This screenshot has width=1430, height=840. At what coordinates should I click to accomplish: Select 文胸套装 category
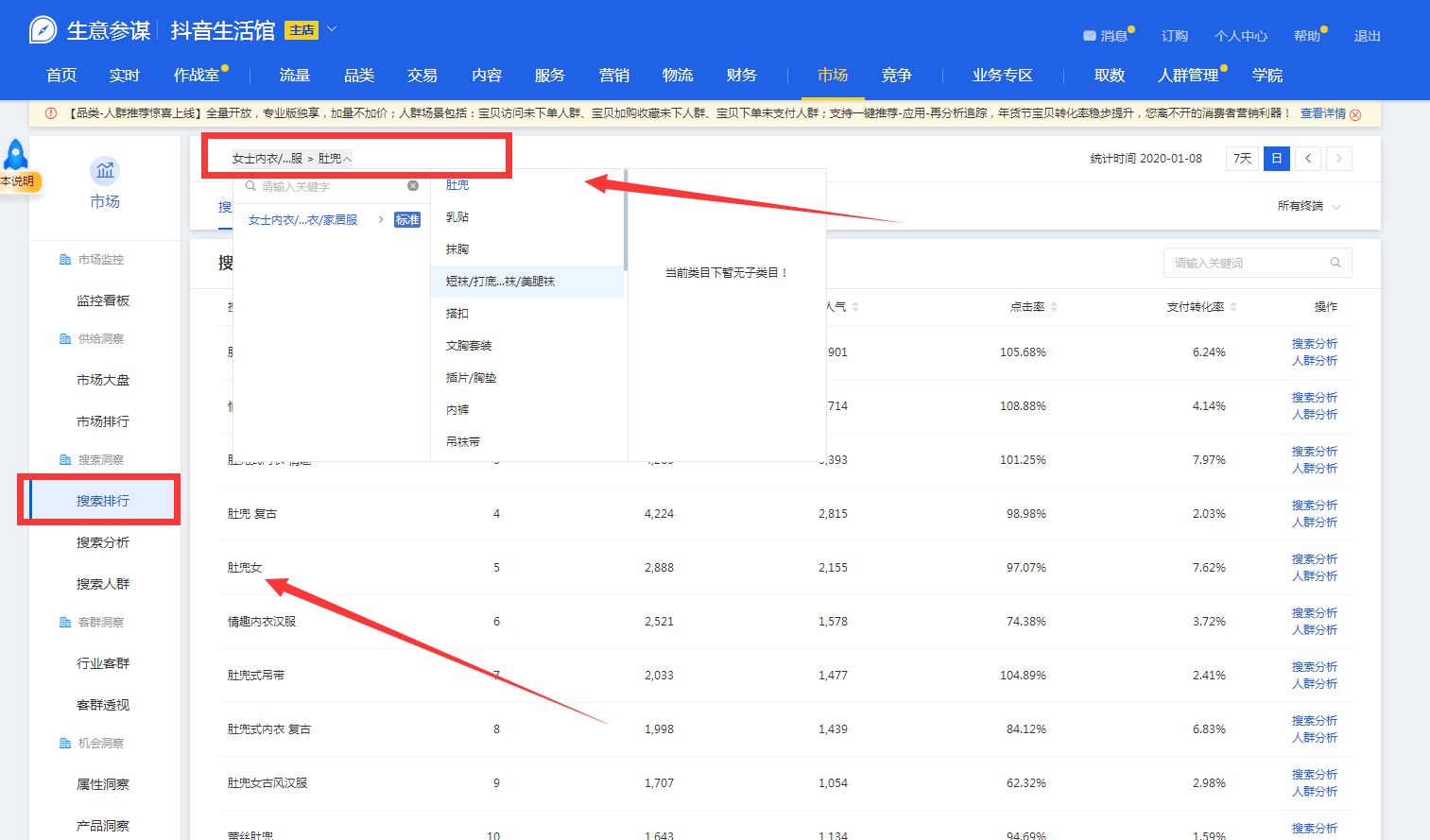(469, 346)
